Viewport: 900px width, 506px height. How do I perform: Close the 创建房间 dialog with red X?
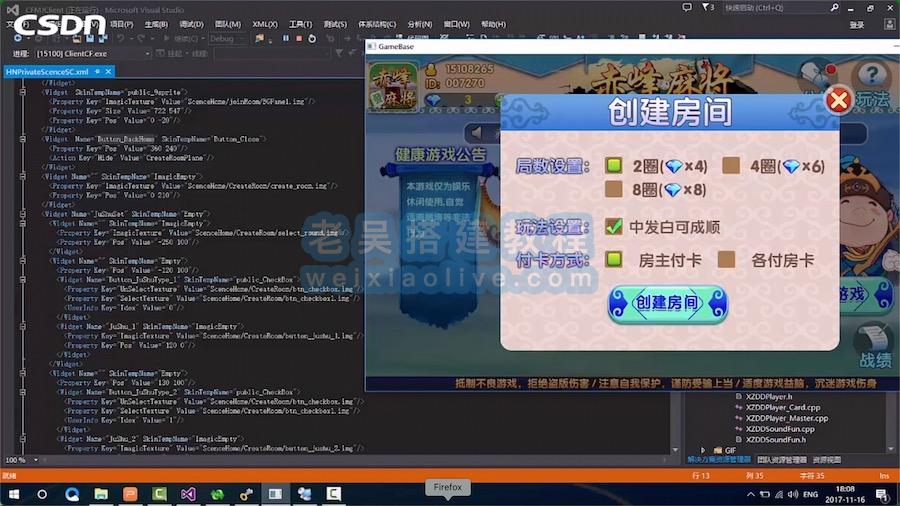point(839,100)
